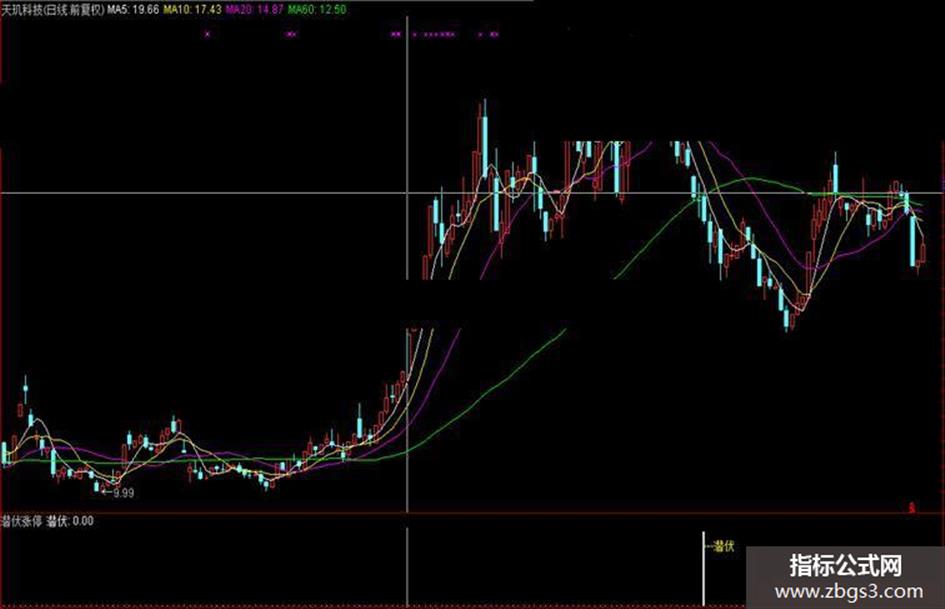This screenshot has width=945, height=609.
Task: Click the 潜伏涨停 sub-indicator name
Action: pyautogui.click(x=22, y=521)
